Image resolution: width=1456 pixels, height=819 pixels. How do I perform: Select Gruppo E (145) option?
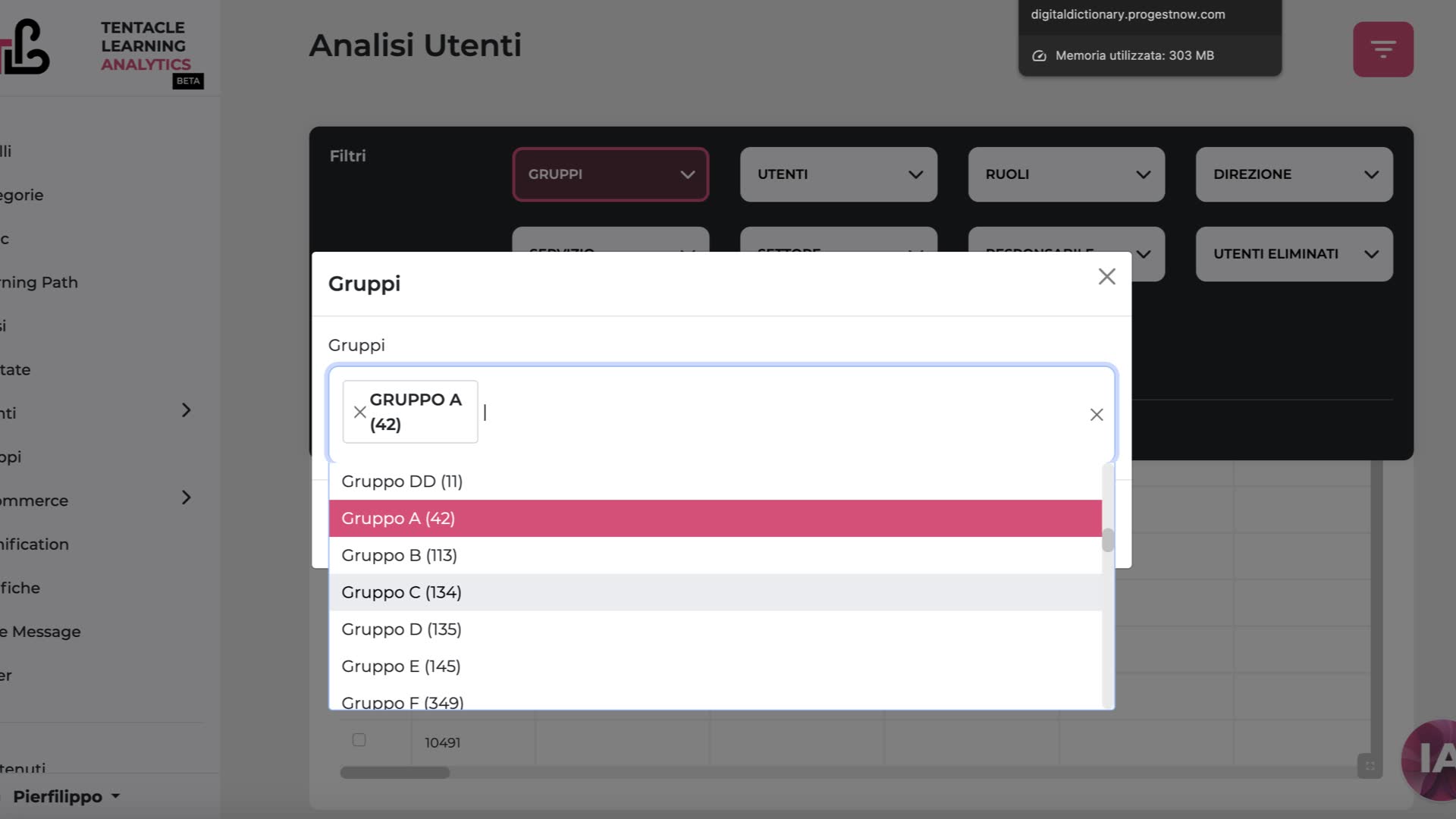coord(400,667)
